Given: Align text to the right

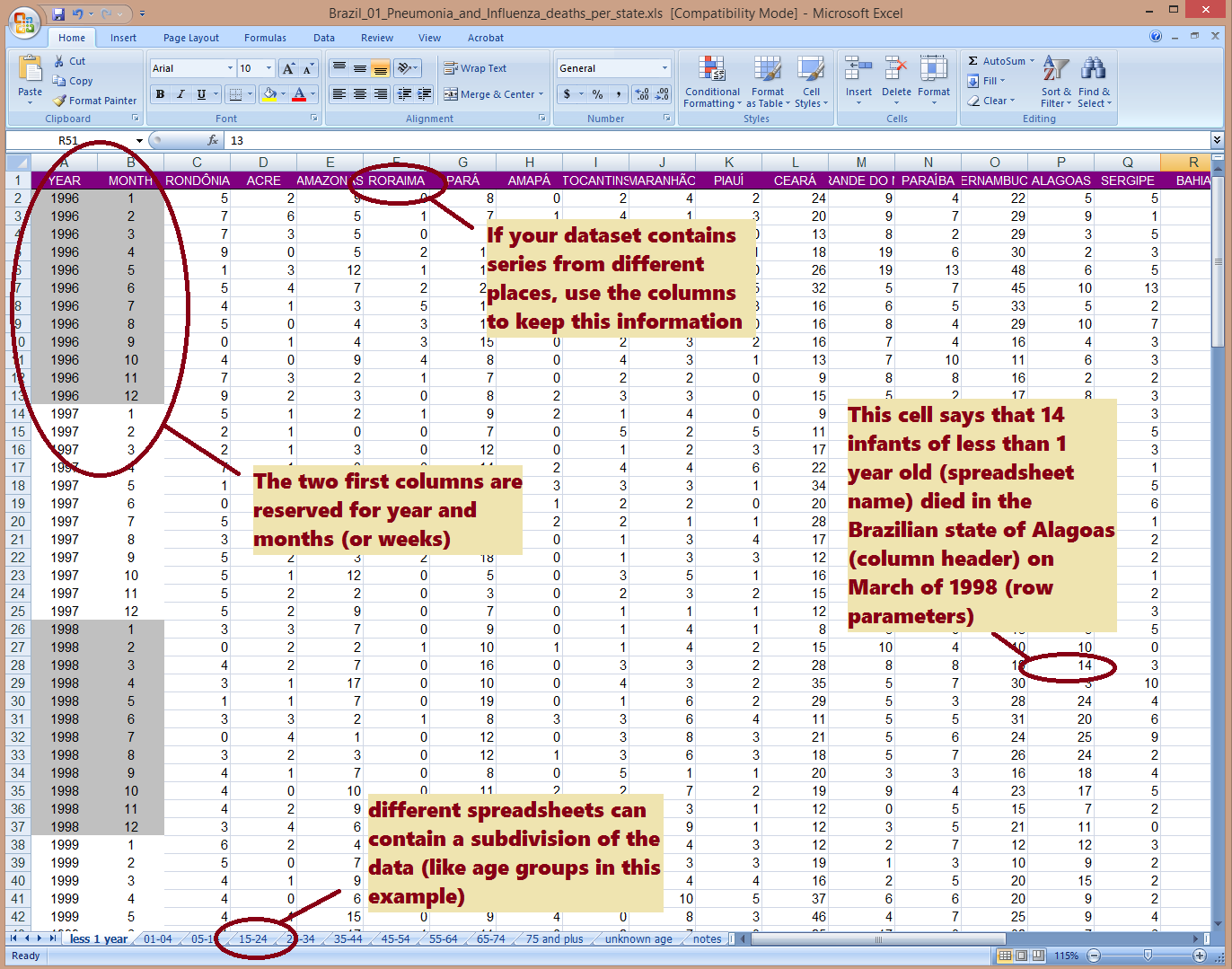Looking at the screenshot, I should click(x=380, y=94).
